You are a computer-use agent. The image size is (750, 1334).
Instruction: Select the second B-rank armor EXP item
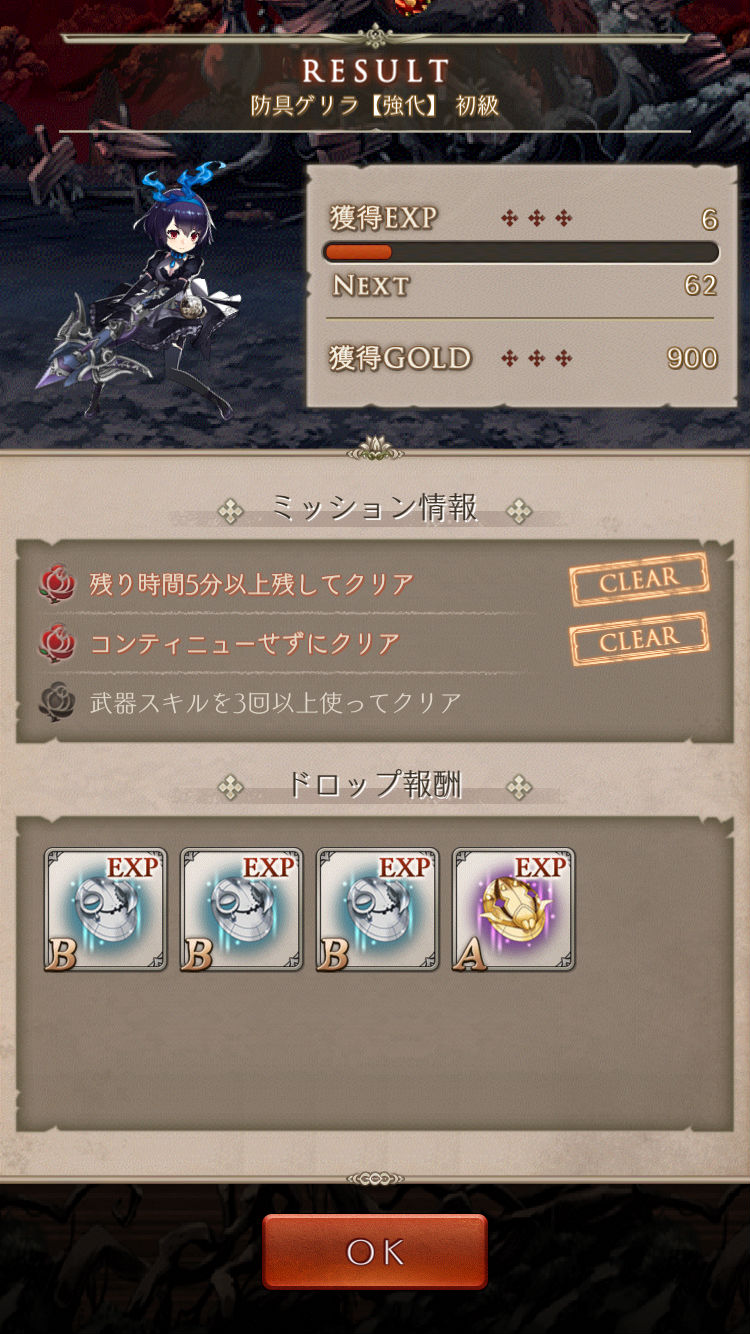tap(241, 910)
